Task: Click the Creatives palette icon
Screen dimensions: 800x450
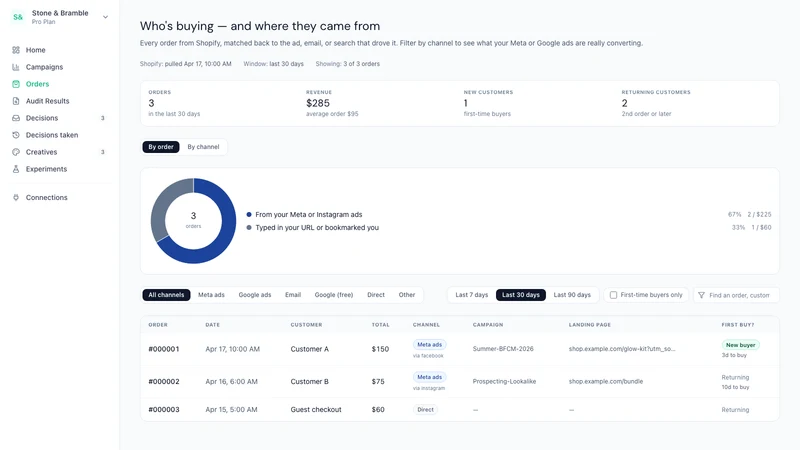Action: [16, 152]
